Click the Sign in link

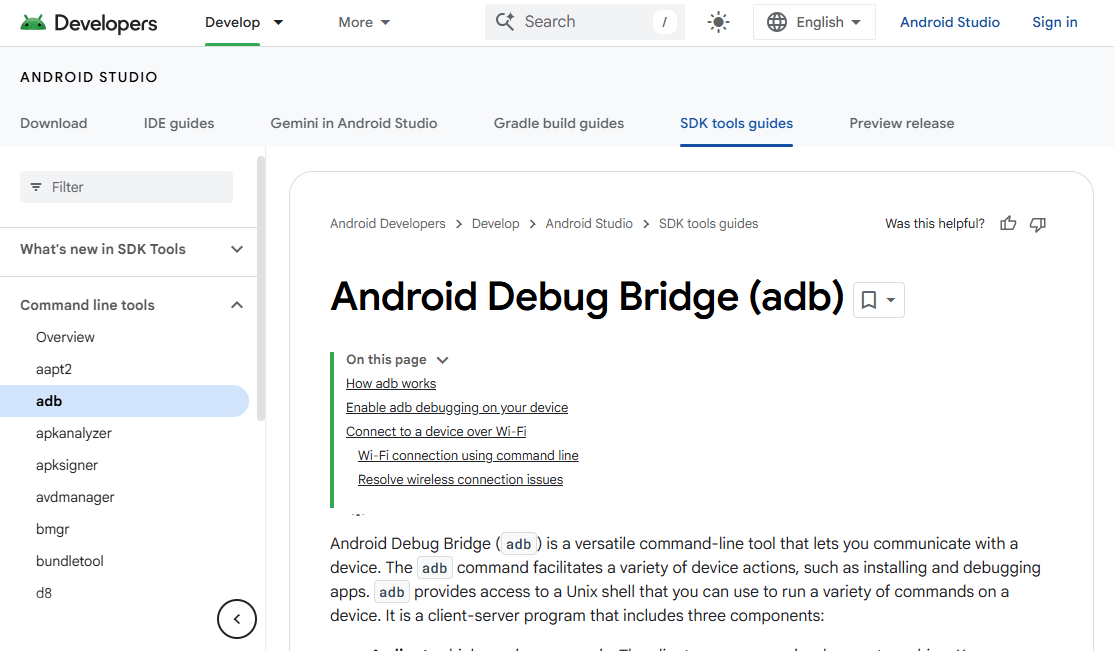point(1054,22)
